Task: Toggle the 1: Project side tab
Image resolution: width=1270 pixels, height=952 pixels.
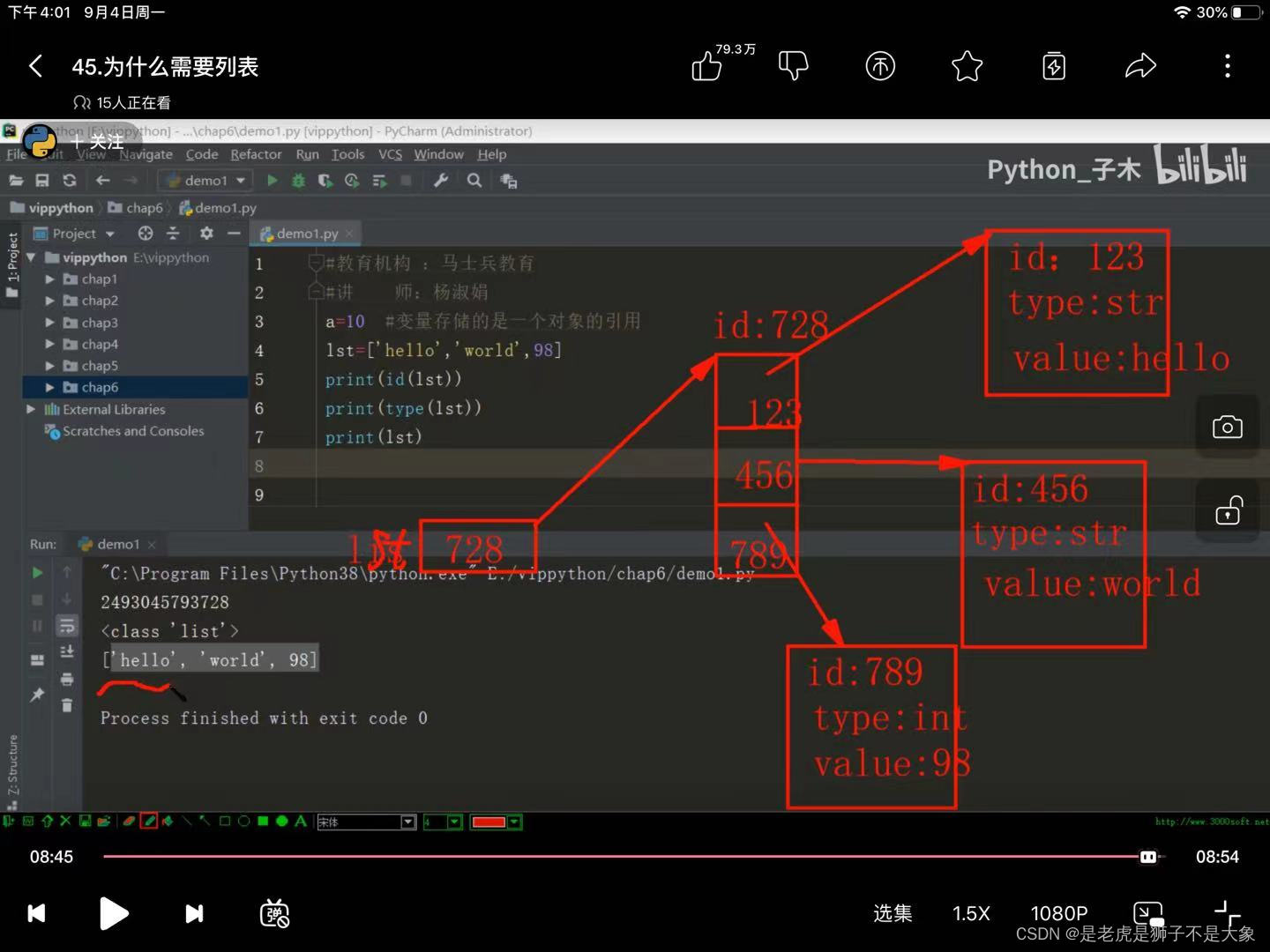Action: (x=11, y=264)
